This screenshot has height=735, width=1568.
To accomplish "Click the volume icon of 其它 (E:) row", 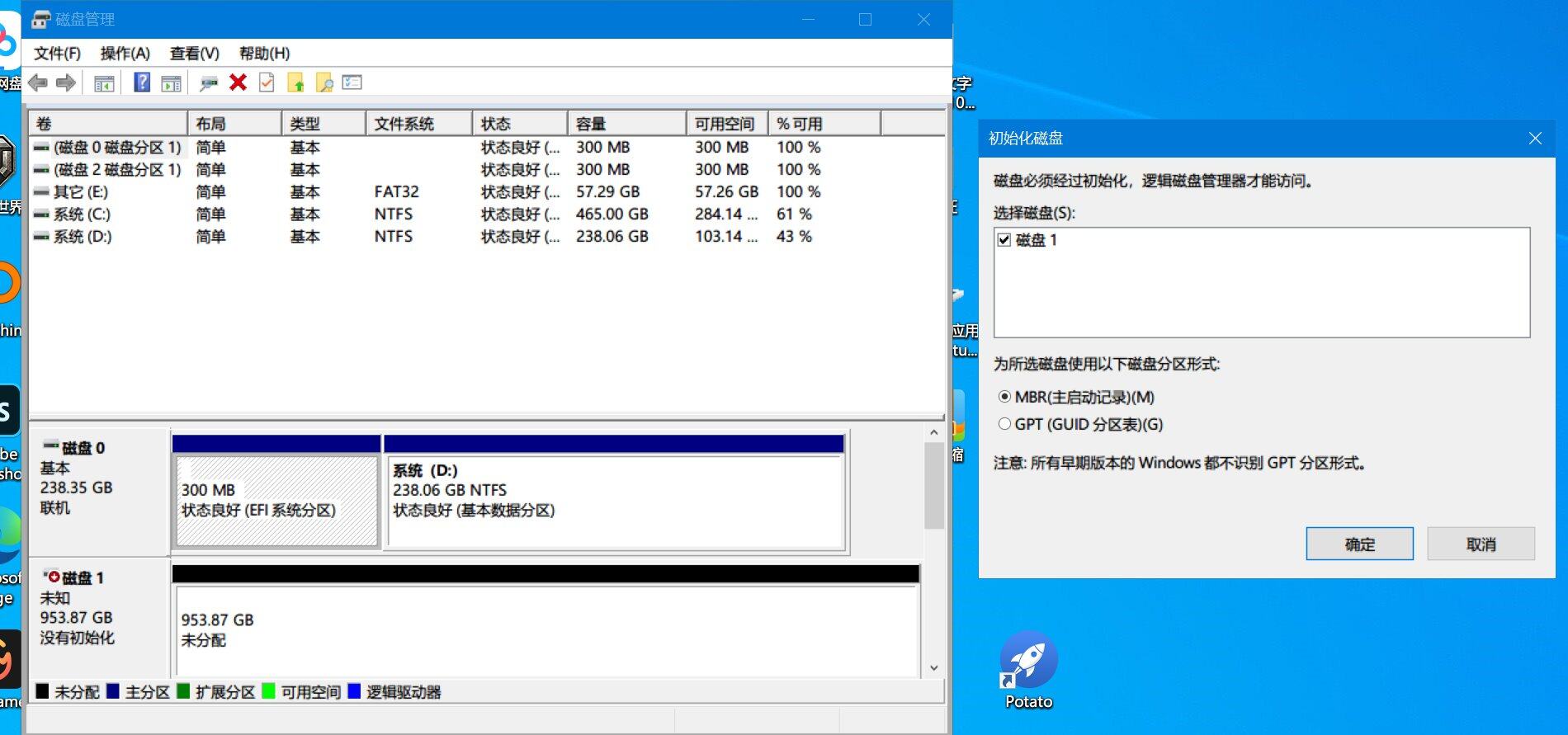I will [x=41, y=192].
